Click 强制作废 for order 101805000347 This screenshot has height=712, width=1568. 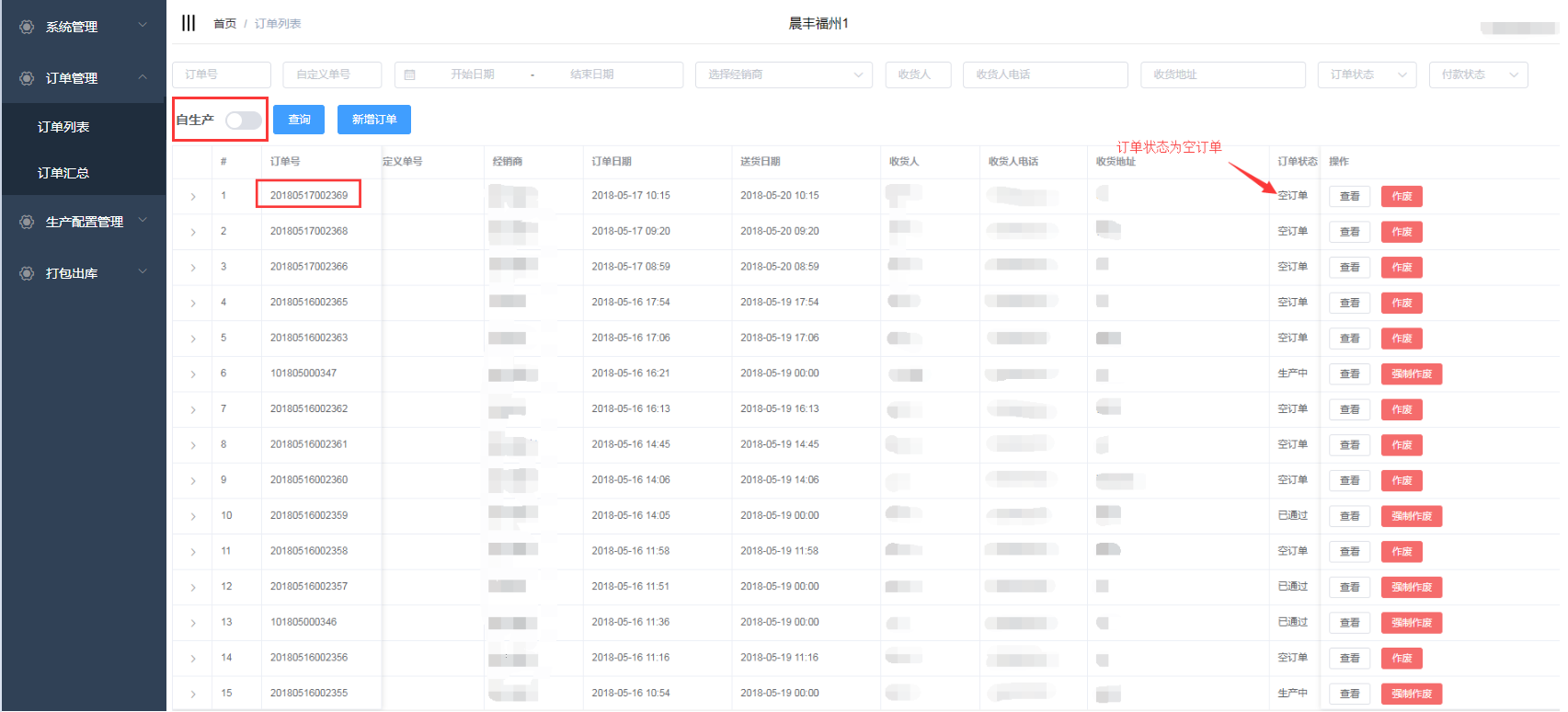pyautogui.click(x=1411, y=374)
